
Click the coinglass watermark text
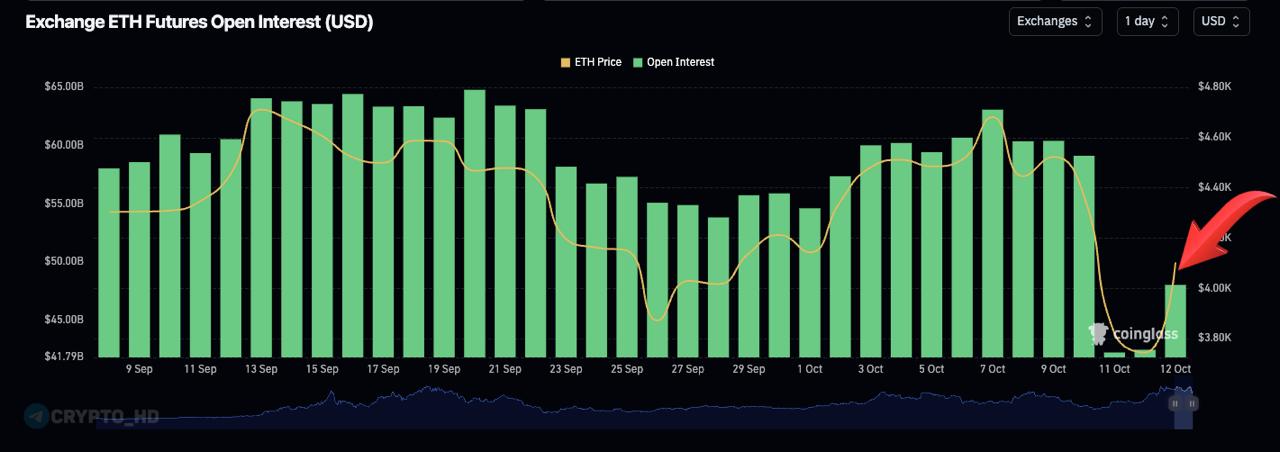[1143, 335]
